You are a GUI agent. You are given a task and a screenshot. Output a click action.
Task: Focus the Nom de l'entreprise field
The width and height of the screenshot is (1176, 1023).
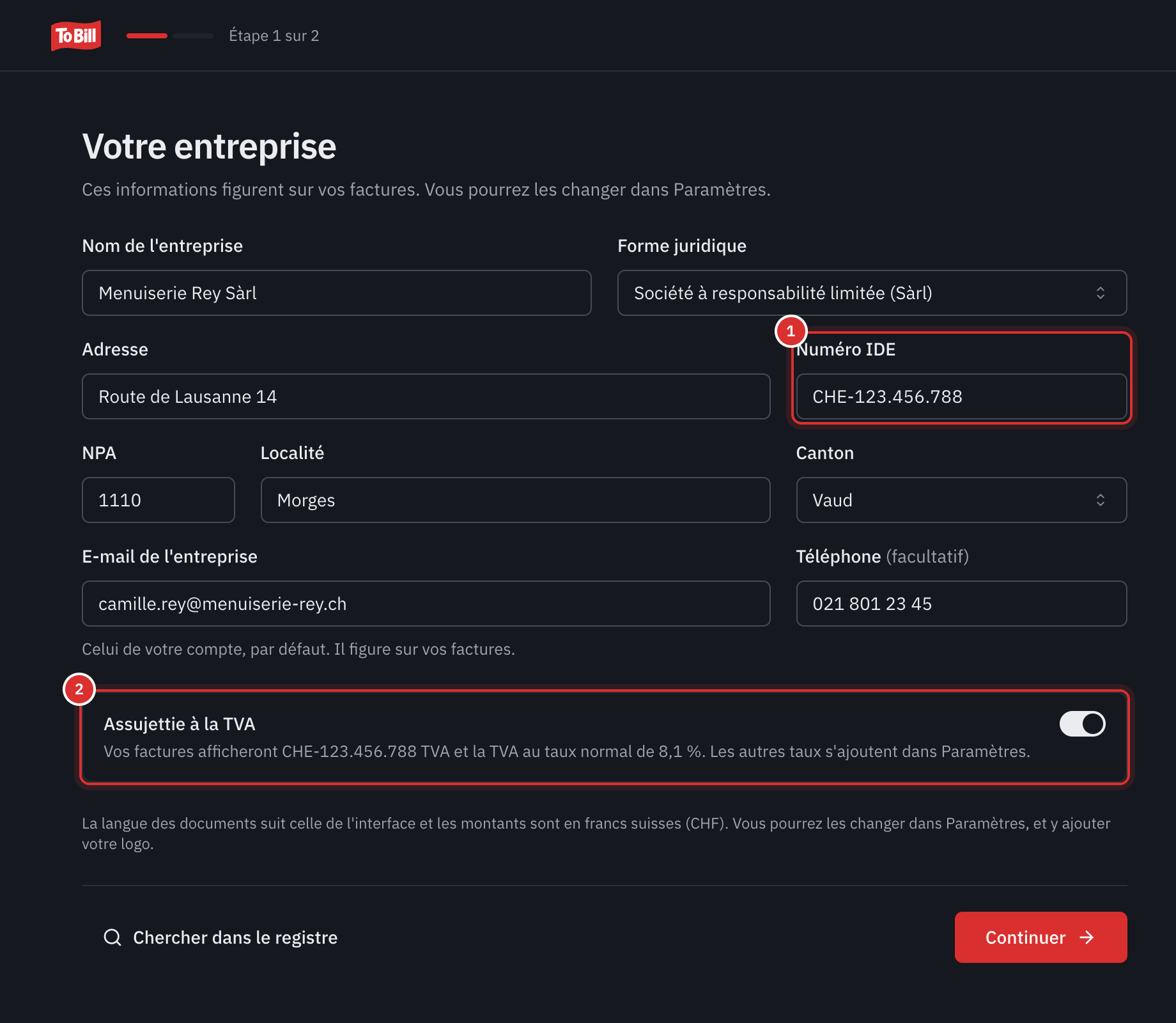click(x=337, y=293)
